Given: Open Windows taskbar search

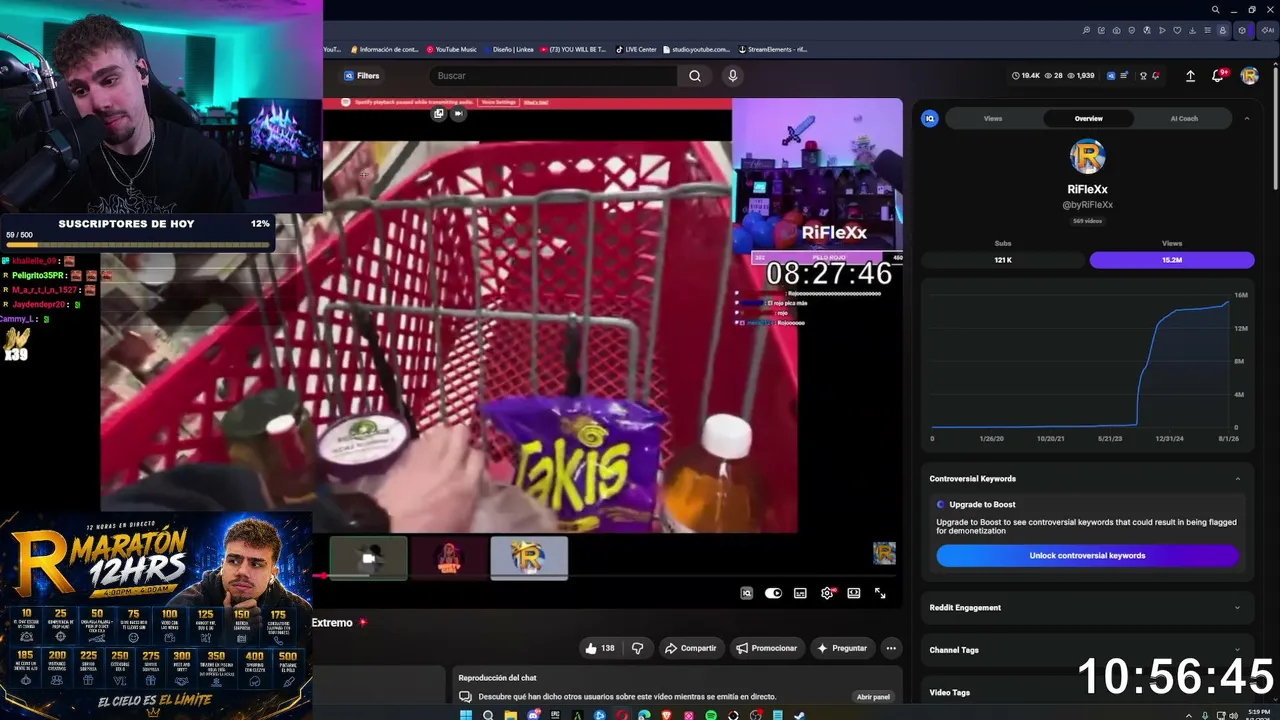Looking at the screenshot, I should (488, 715).
